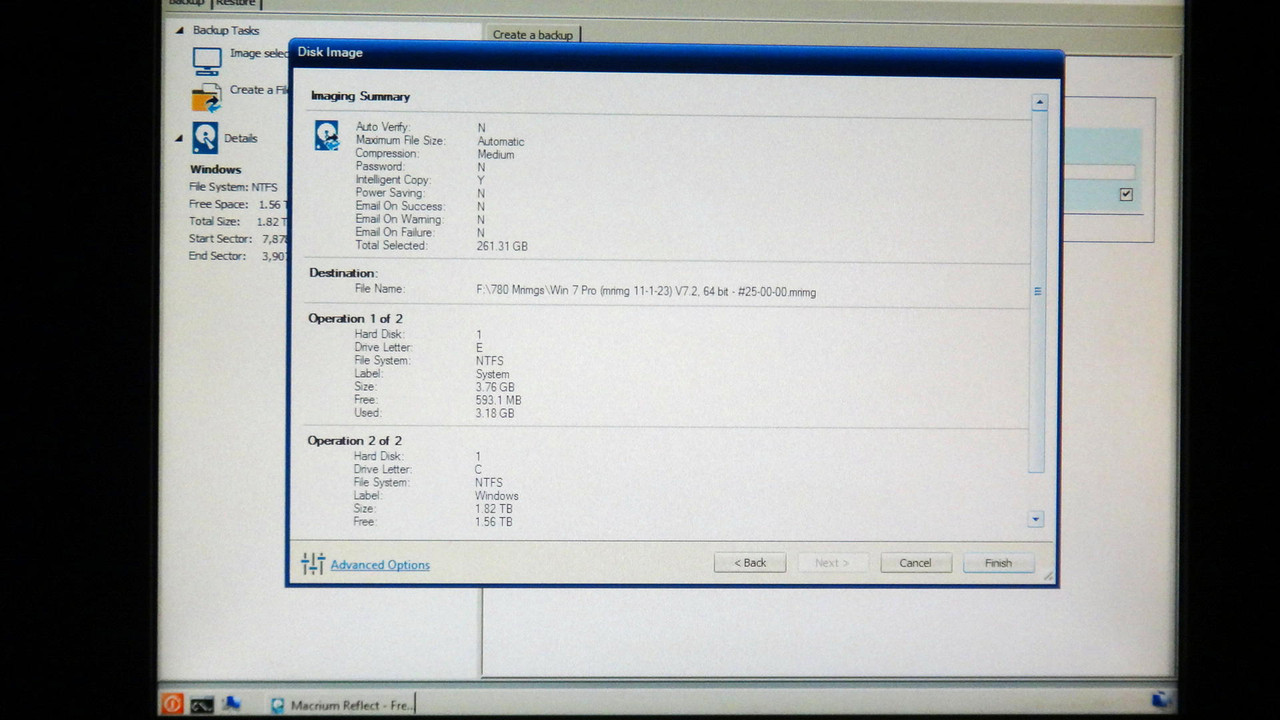Click the Disk Image dialog resize grip
This screenshot has height=720, width=1280.
coord(1048,575)
